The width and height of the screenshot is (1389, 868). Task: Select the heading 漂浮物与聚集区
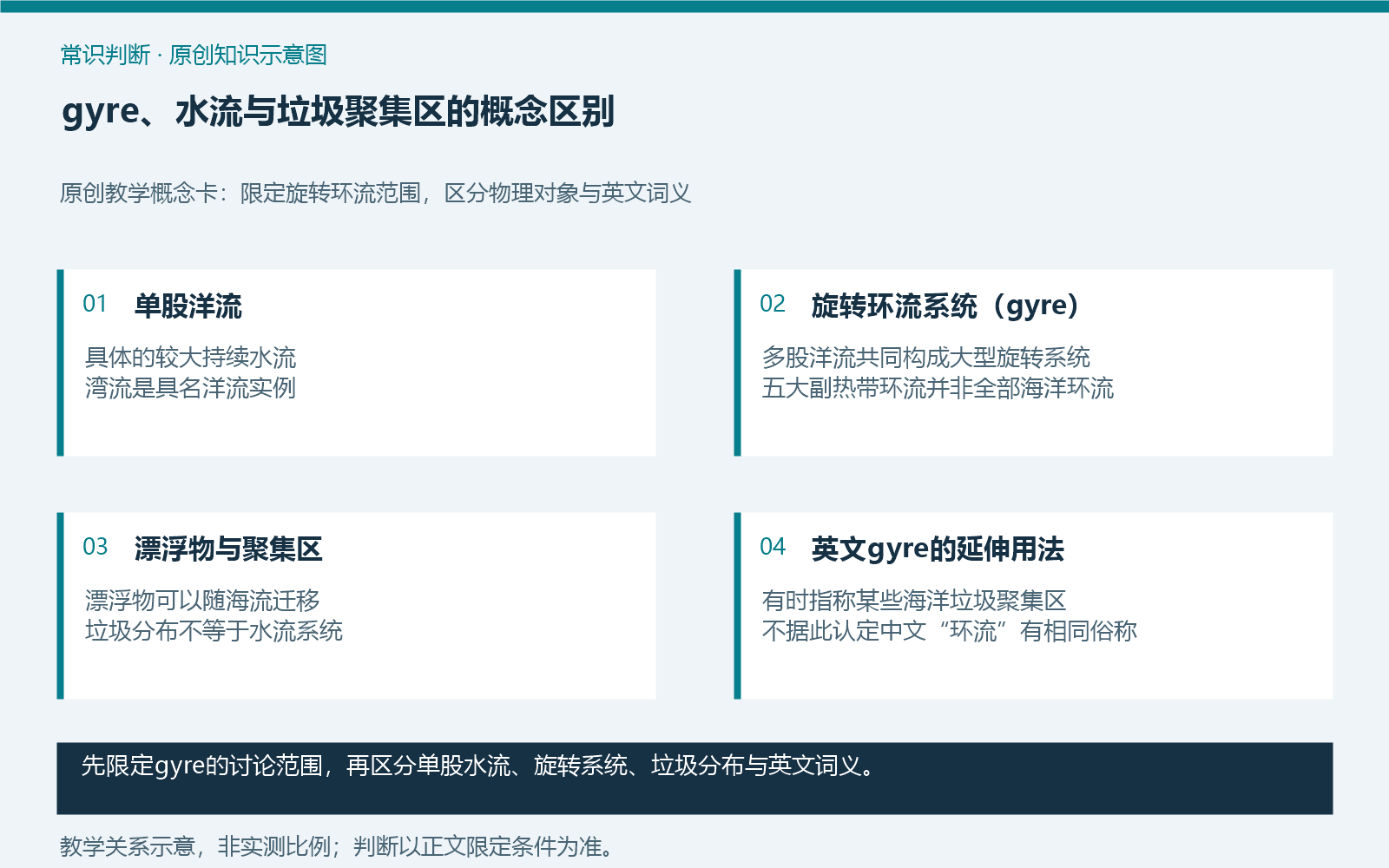[x=228, y=549]
